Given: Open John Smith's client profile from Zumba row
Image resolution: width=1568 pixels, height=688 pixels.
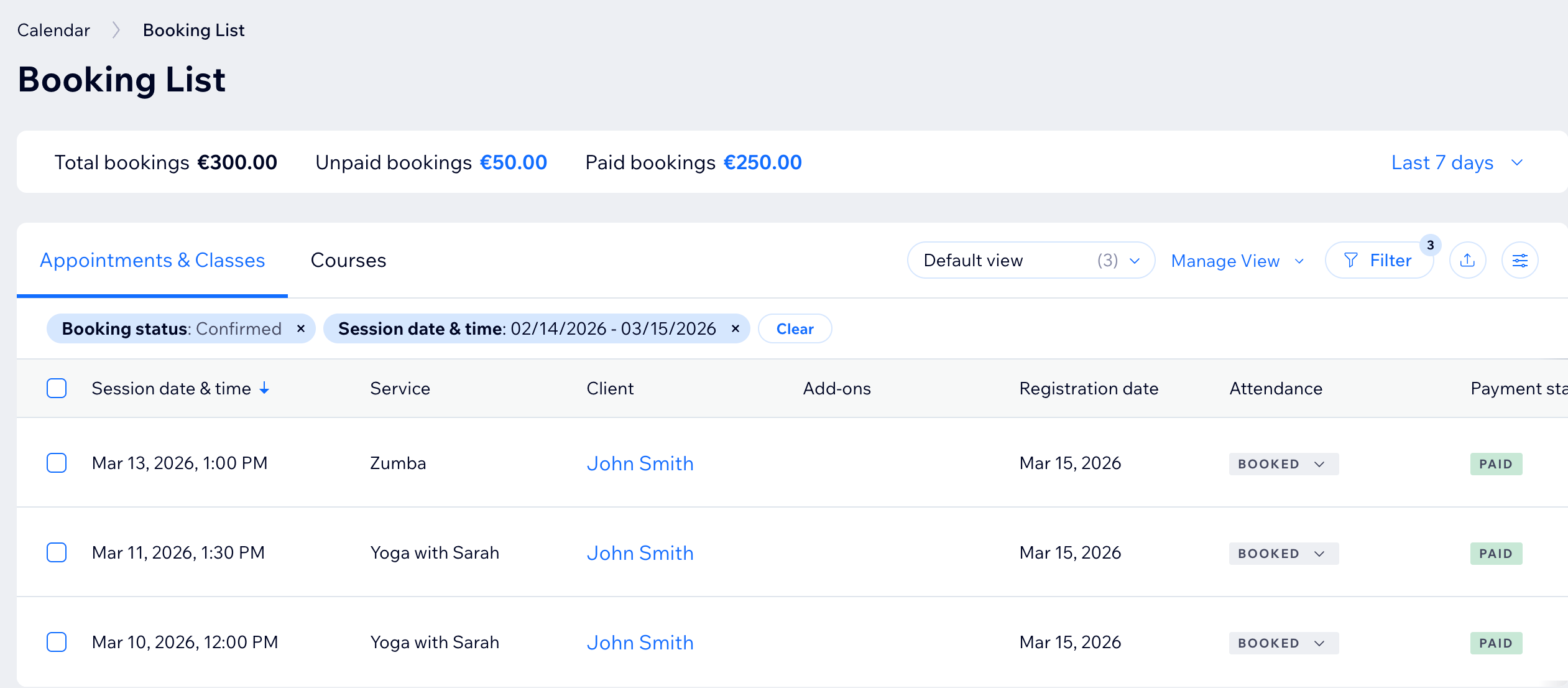Looking at the screenshot, I should click(640, 463).
